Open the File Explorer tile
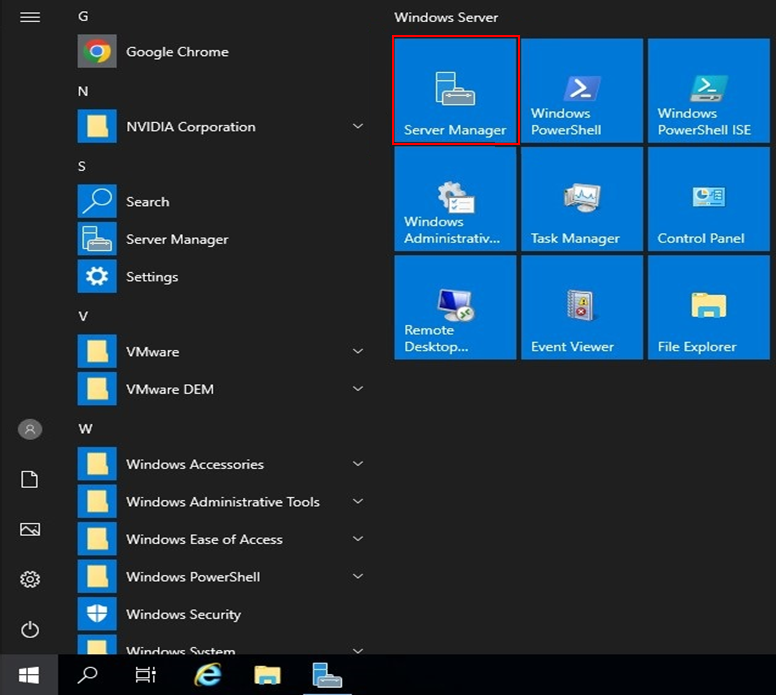The height and width of the screenshot is (695, 776). 708,307
